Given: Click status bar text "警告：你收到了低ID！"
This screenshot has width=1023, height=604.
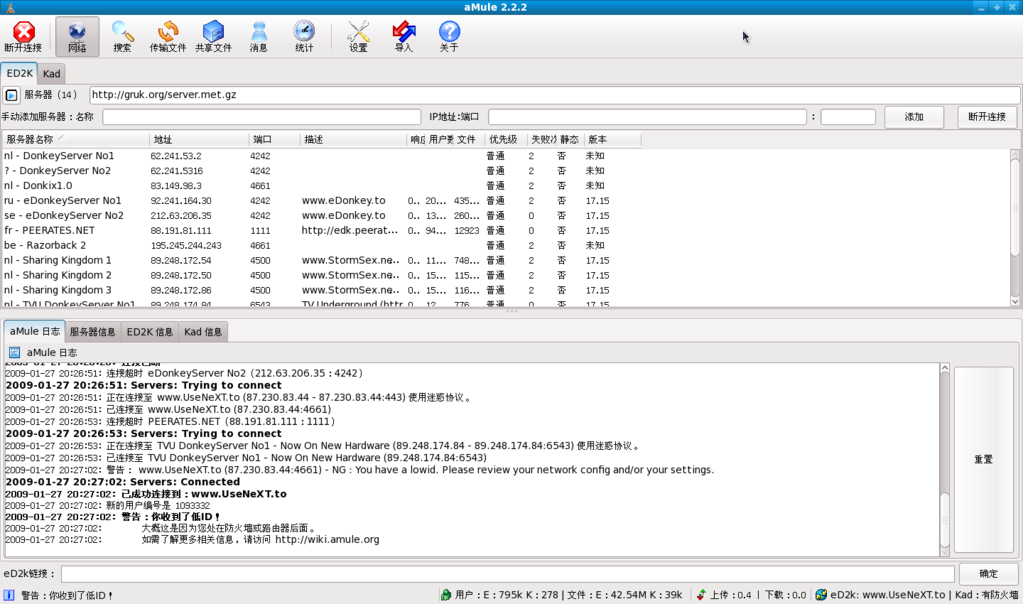Looking at the screenshot, I should point(67,596).
